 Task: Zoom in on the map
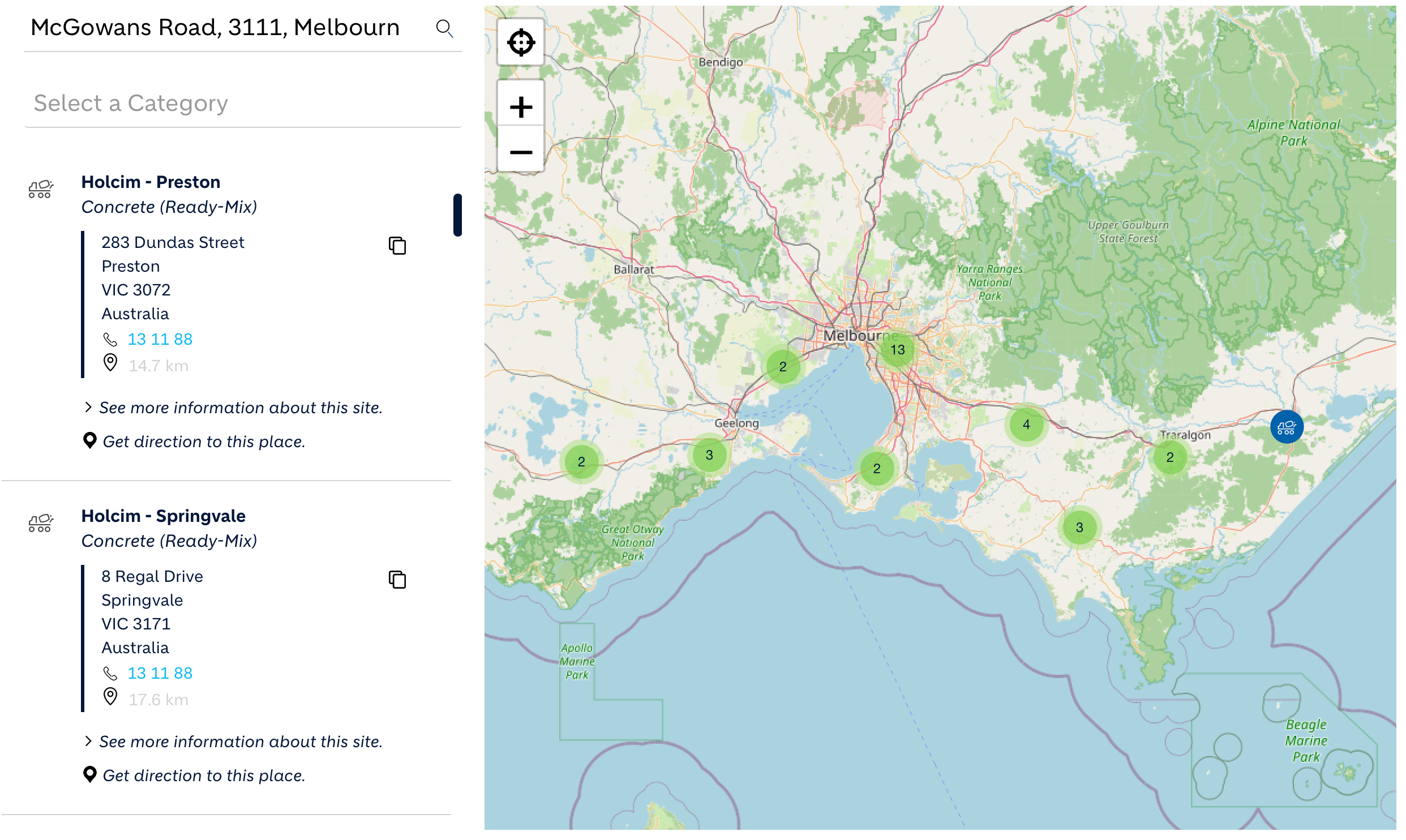[x=521, y=106]
